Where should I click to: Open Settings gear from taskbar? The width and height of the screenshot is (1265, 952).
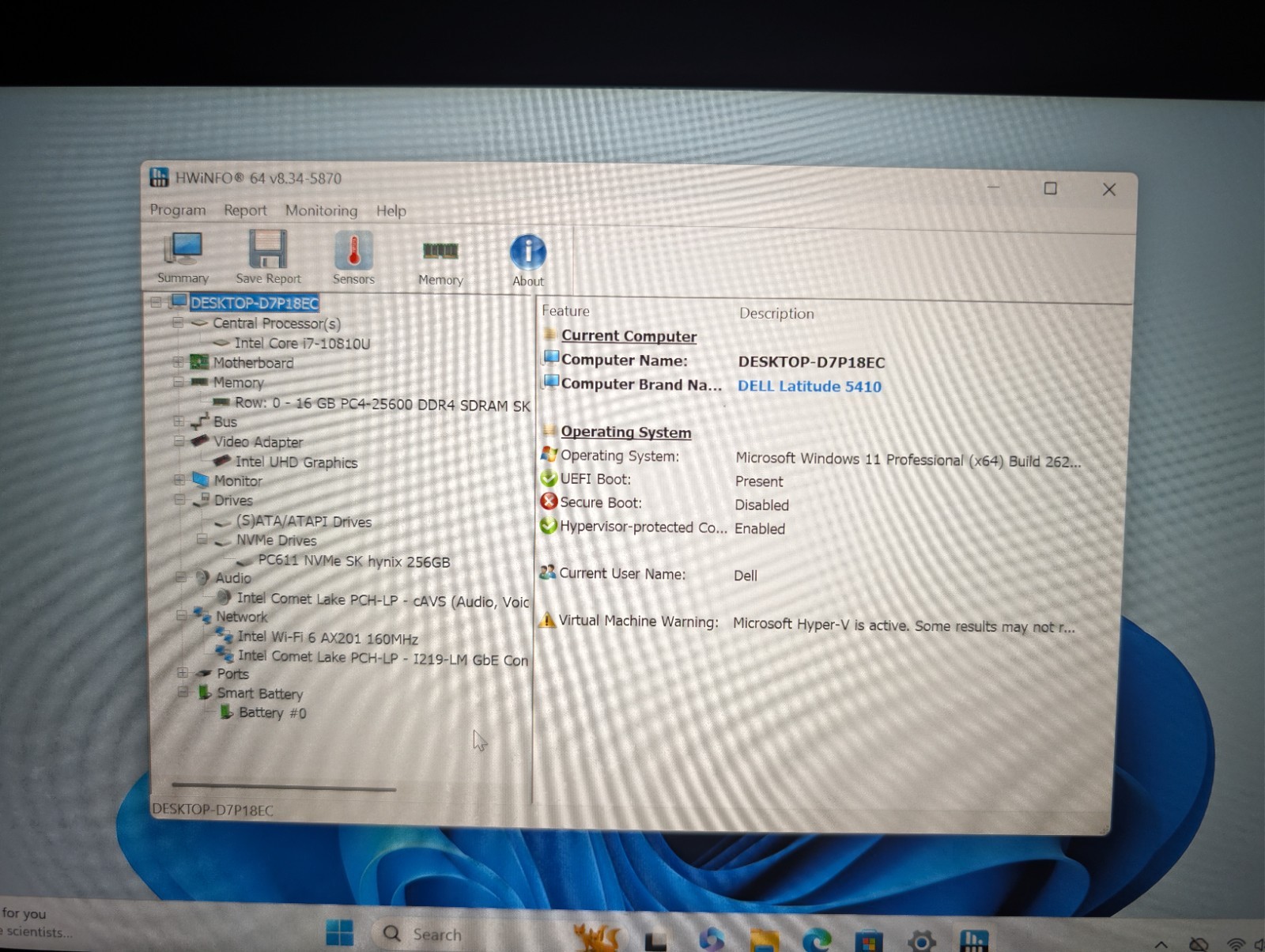[921, 941]
